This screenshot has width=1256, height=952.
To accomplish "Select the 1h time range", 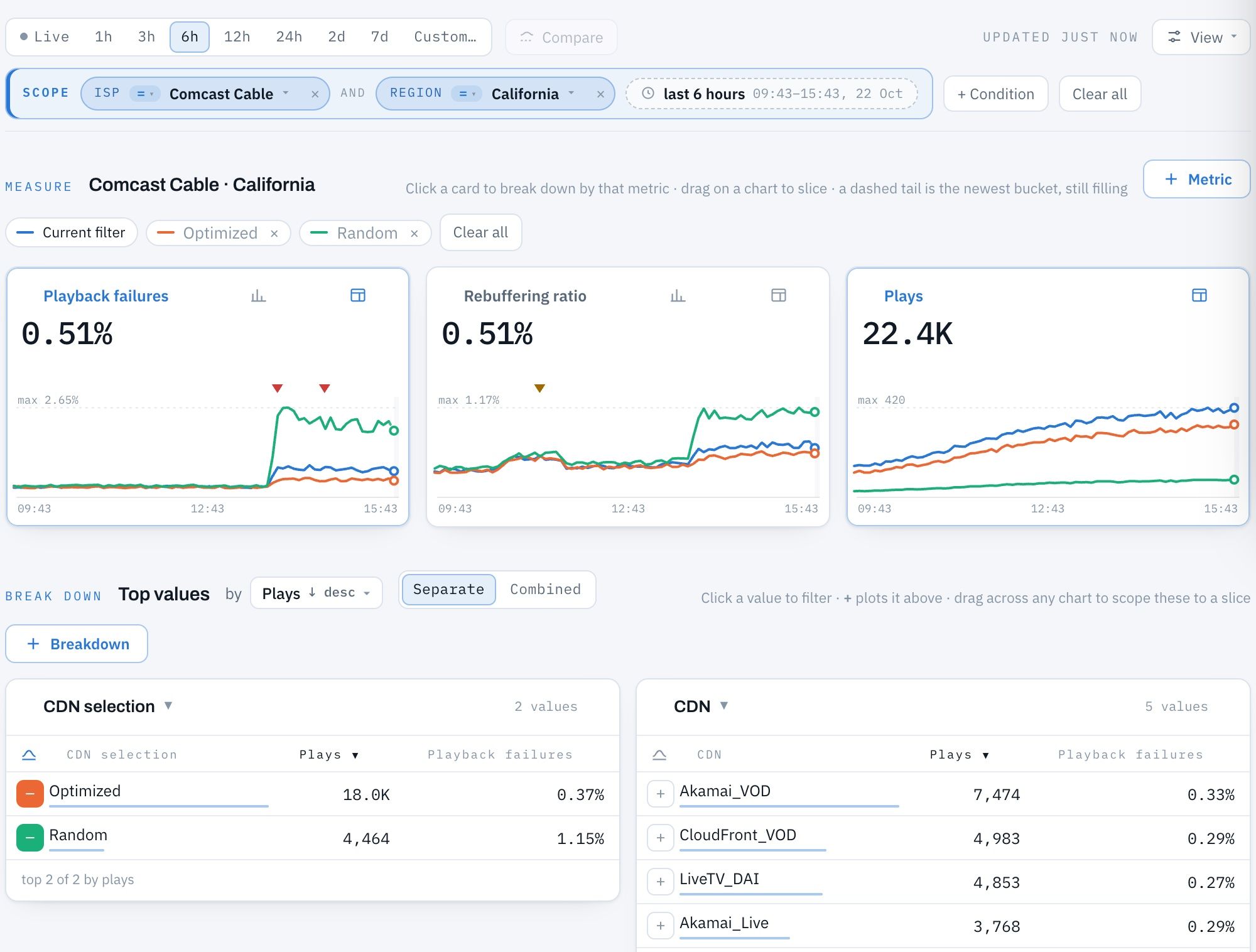I will pos(104,37).
